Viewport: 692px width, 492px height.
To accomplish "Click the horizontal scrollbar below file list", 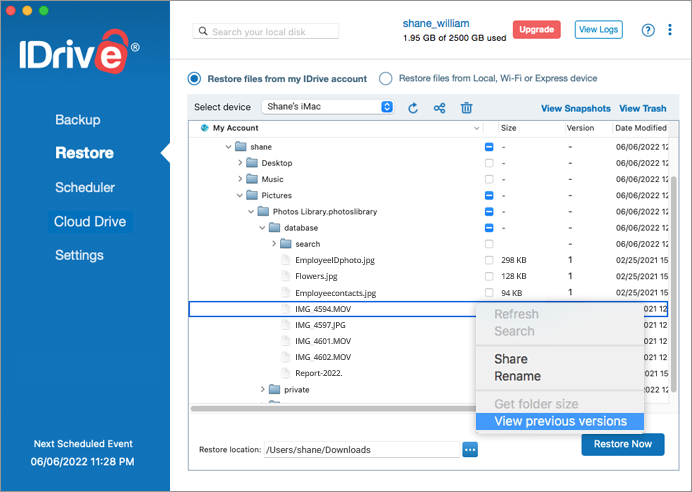I will click(333, 409).
